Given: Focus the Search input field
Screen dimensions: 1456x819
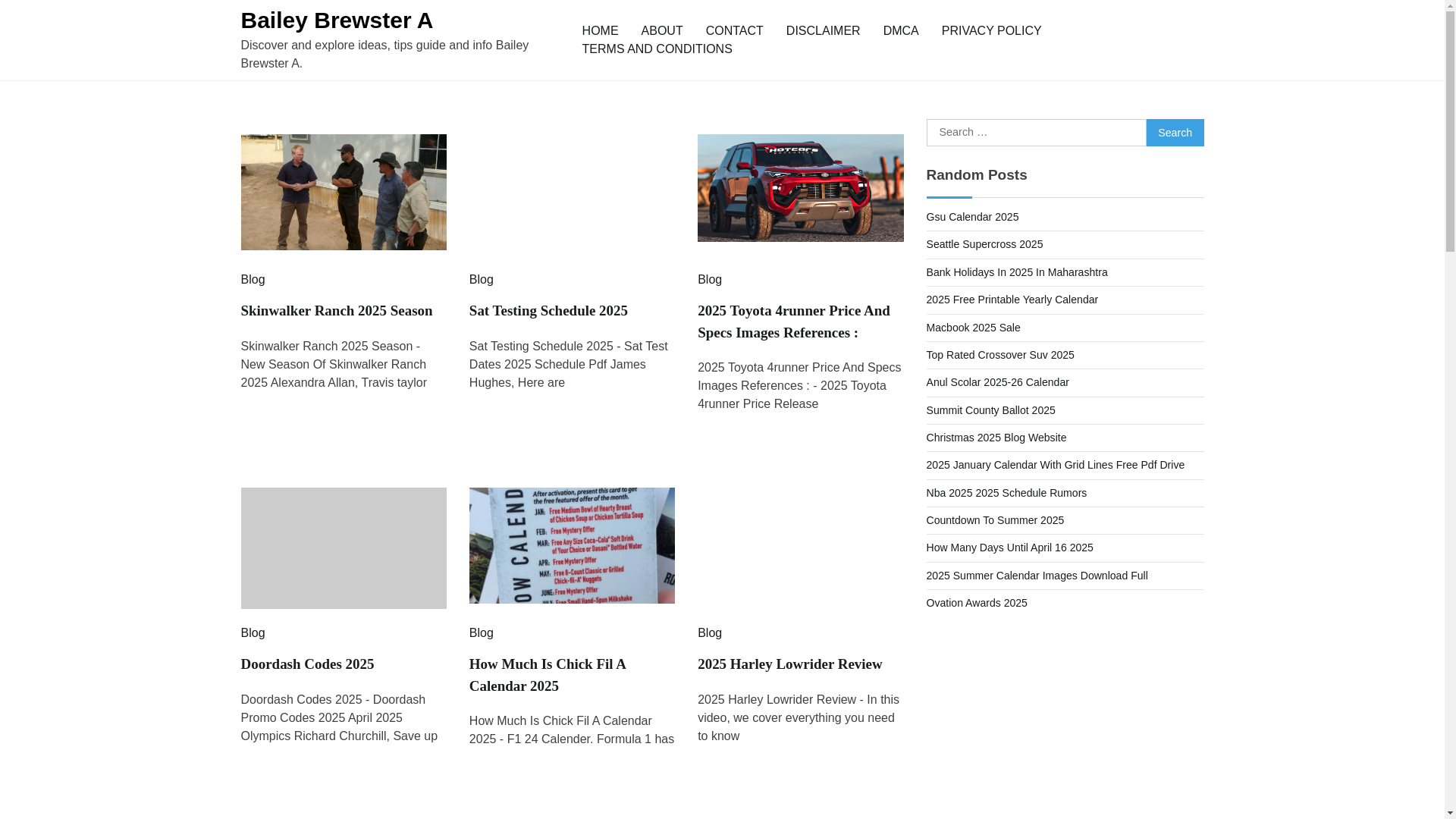Looking at the screenshot, I should pos(1036,133).
